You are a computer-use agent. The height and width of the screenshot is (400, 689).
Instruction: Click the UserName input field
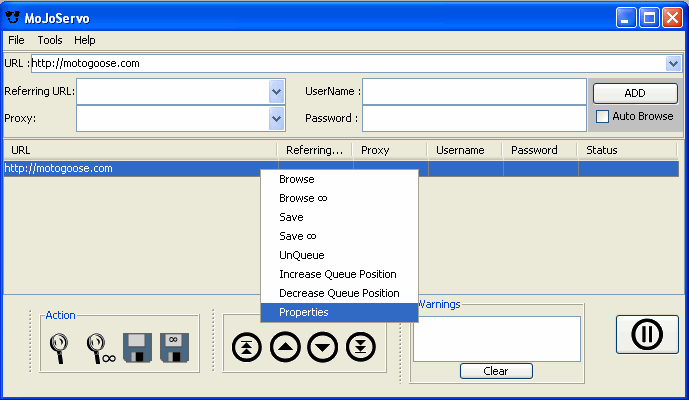[474, 91]
